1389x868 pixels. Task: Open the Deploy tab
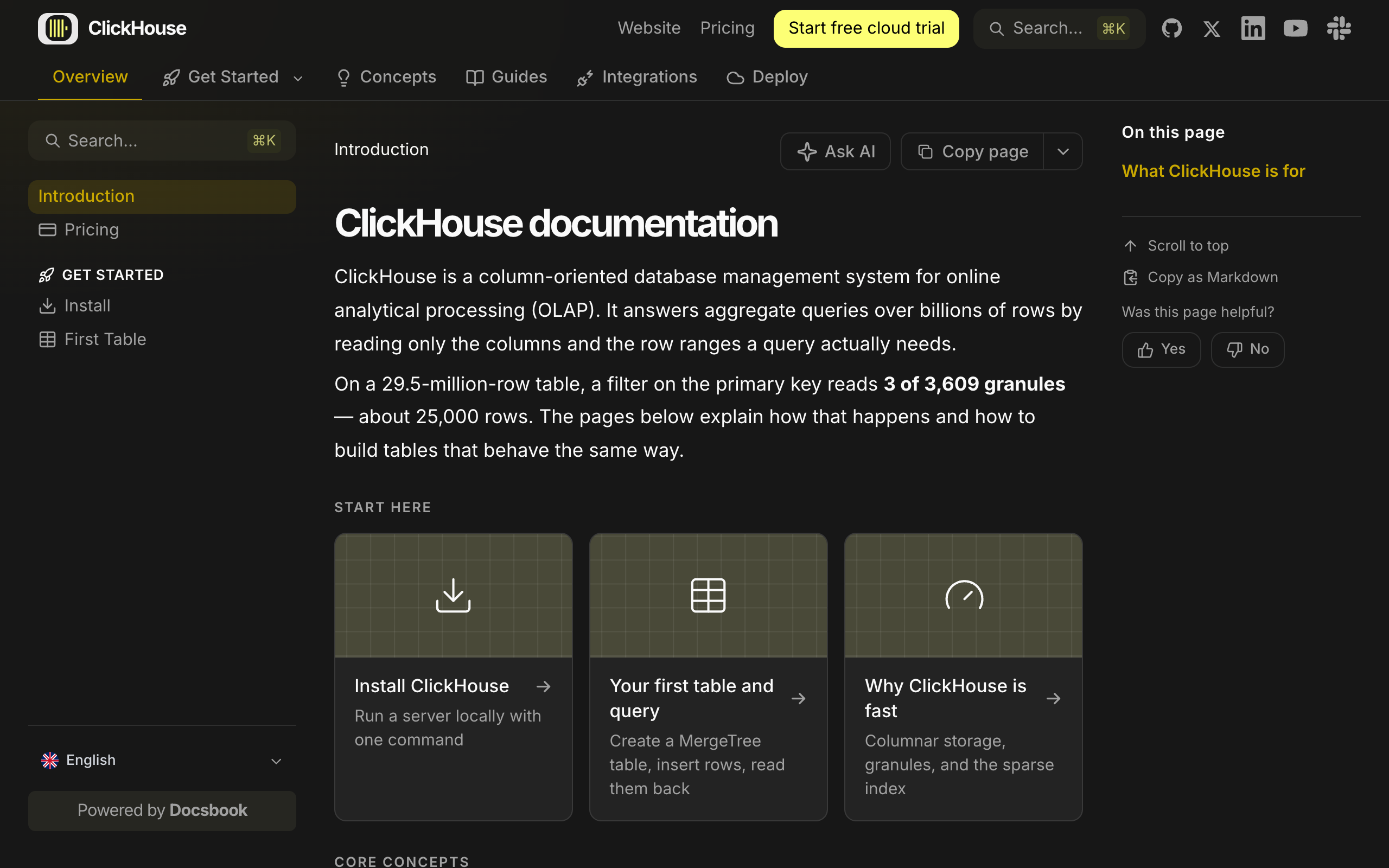767,77
